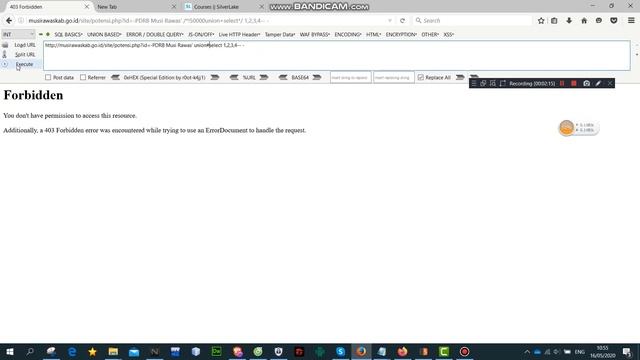Open the XSS menu in HackBar
This screenshot has height=360, width=640.
click(x=449, y=34)
